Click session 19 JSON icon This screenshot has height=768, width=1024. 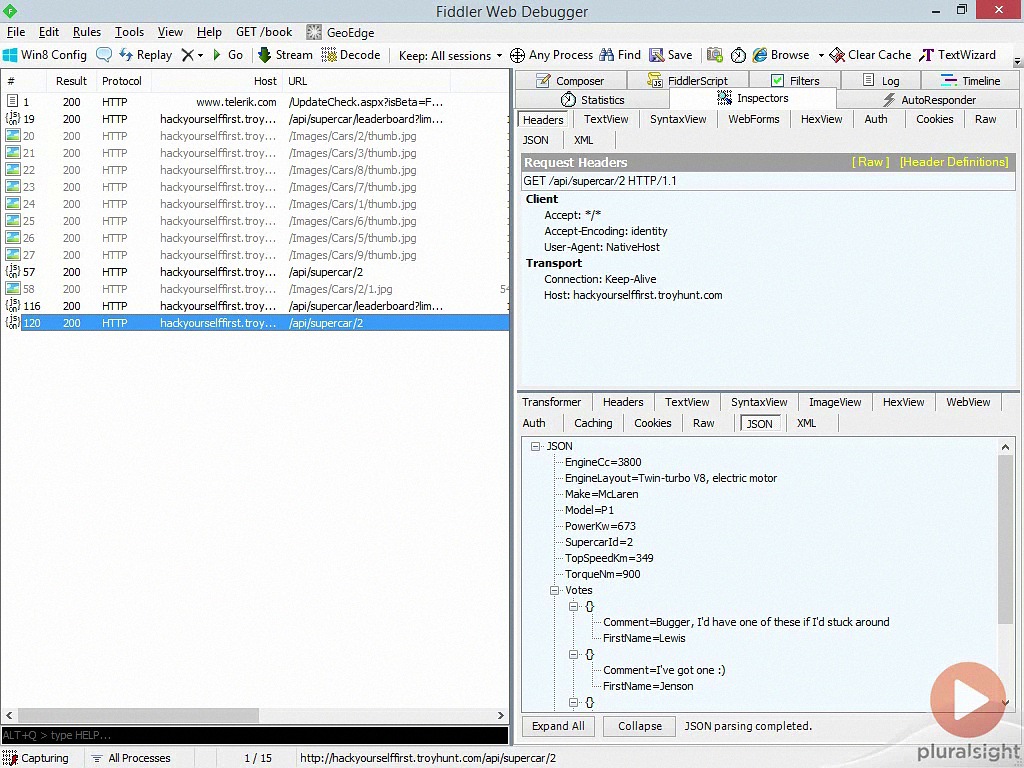(12, 118)
